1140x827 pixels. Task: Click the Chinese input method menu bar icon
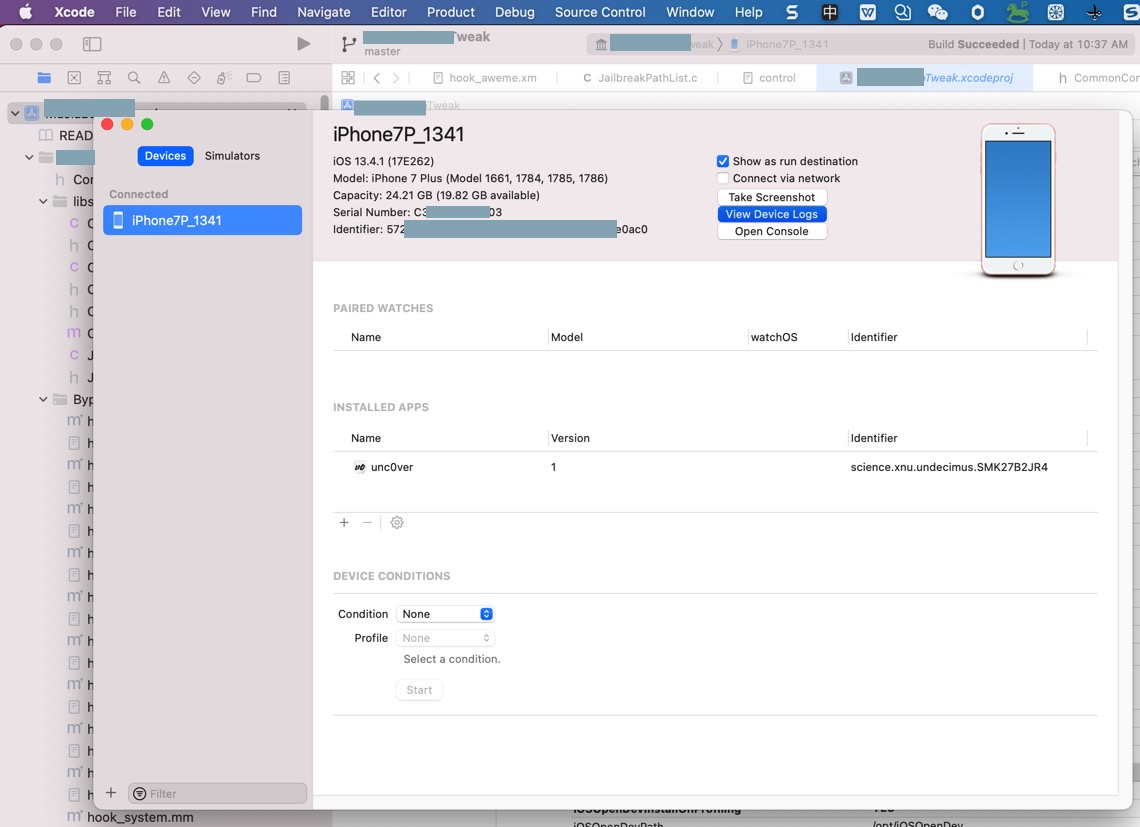(x=830, y=12)
